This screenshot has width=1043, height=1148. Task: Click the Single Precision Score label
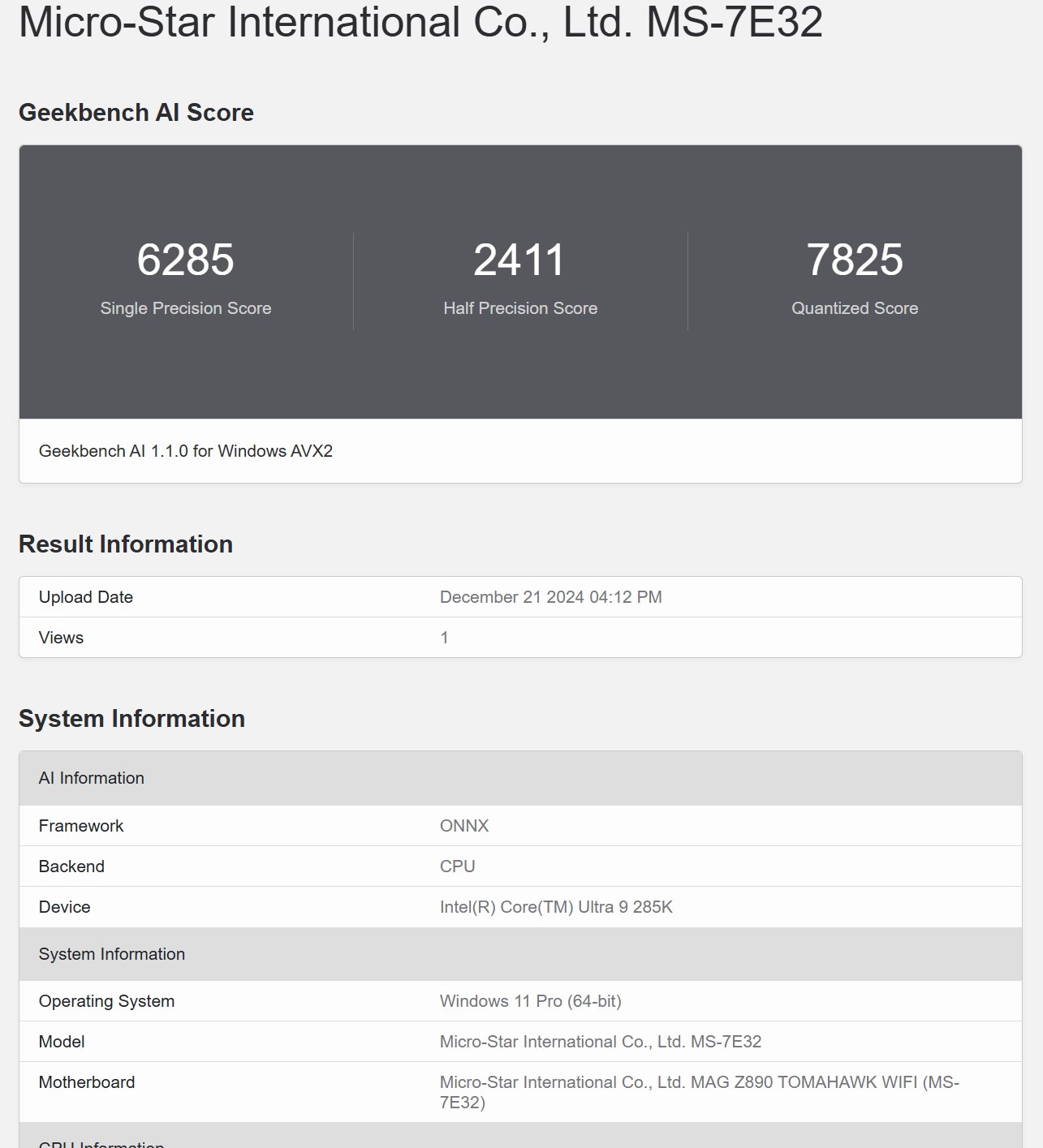(185, 308)
